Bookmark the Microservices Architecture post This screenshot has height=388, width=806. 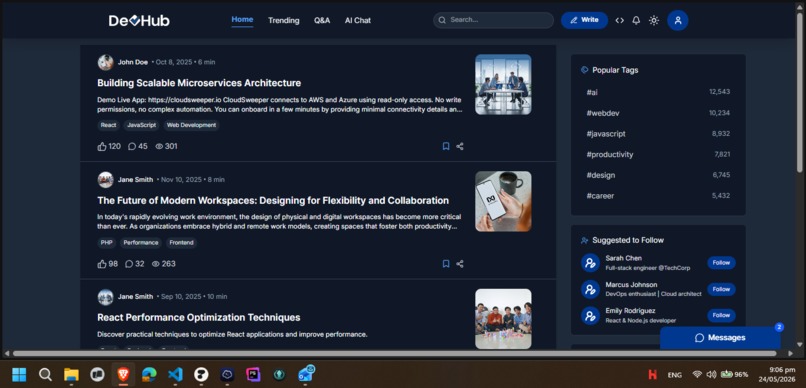446,146
